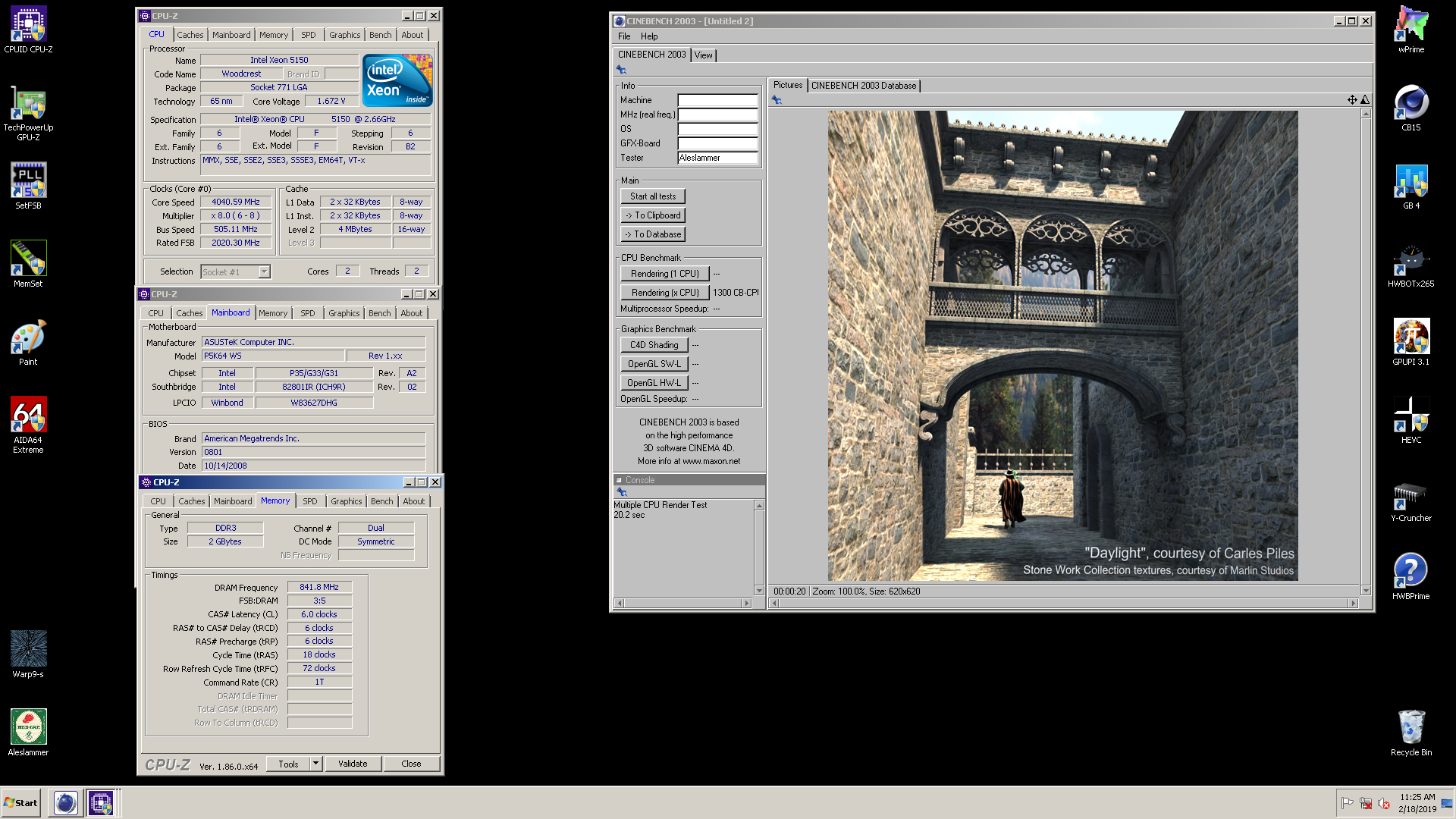Click the flag icon in the system tray
Image resolution: width=1456 pixels, height=819 pixels.
point(1347,803)
